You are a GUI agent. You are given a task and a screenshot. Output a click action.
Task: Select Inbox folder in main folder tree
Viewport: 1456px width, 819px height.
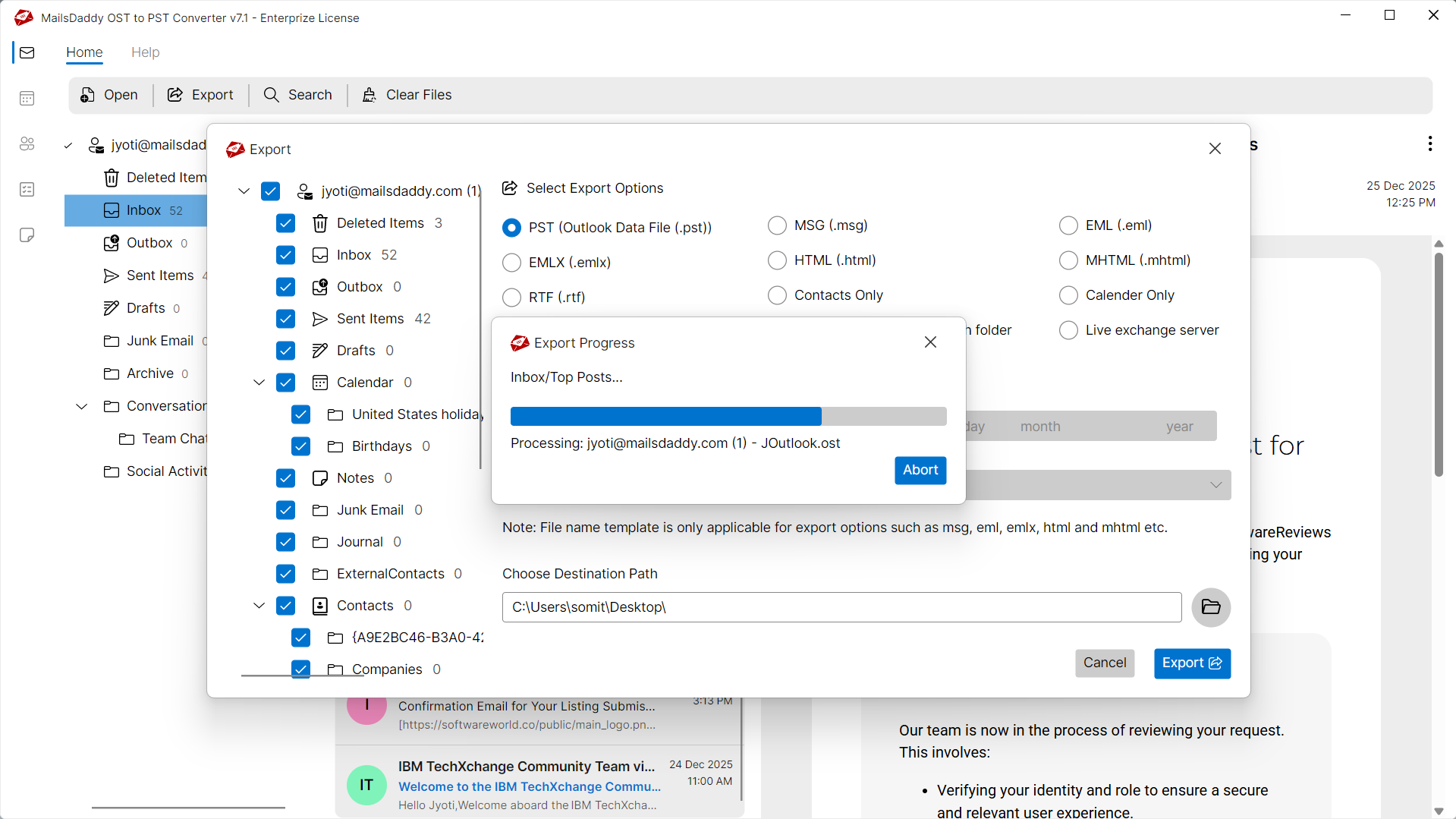[136, 210]
